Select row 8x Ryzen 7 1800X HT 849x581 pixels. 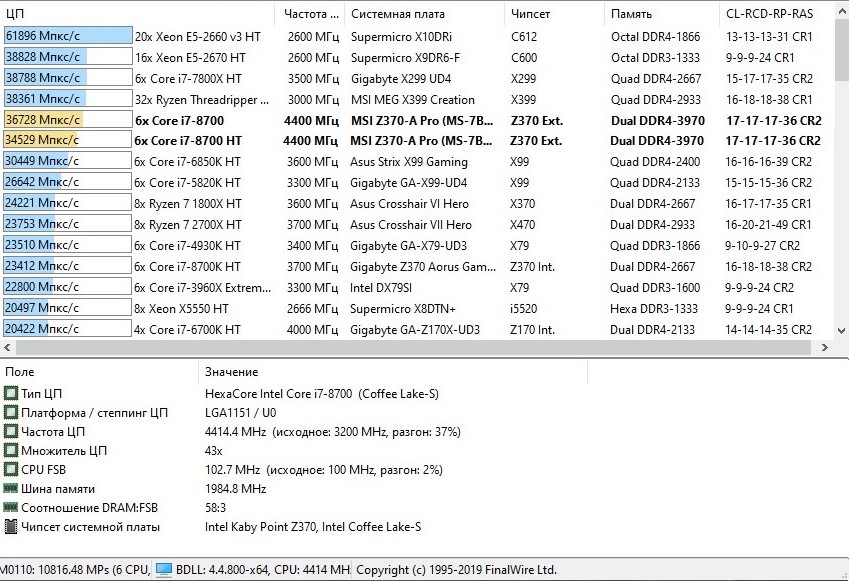(417, 204)
